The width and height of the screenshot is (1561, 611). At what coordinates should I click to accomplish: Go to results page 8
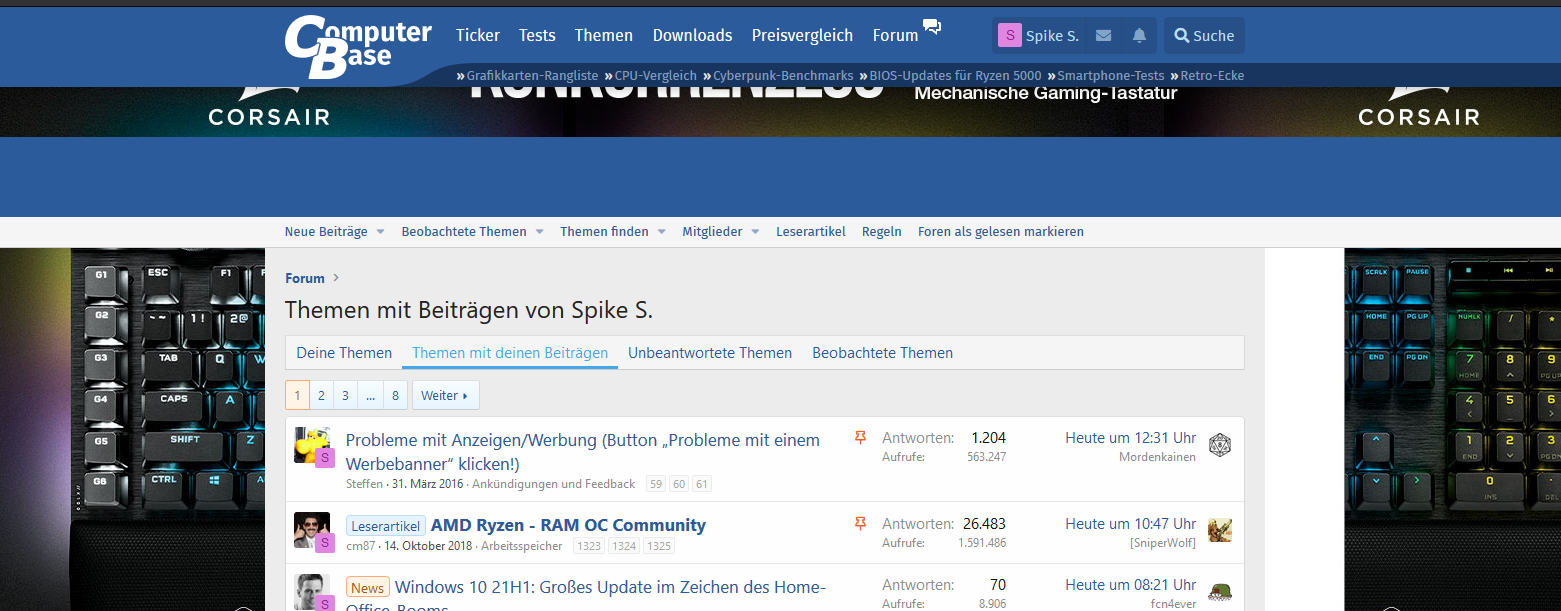pos(395,395)
